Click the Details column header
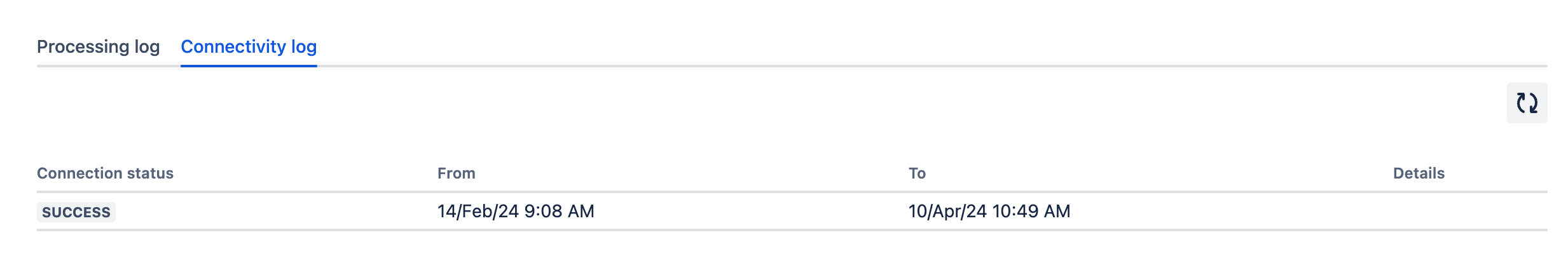This screenshot has height=277, width=1568. point(1419,173)
